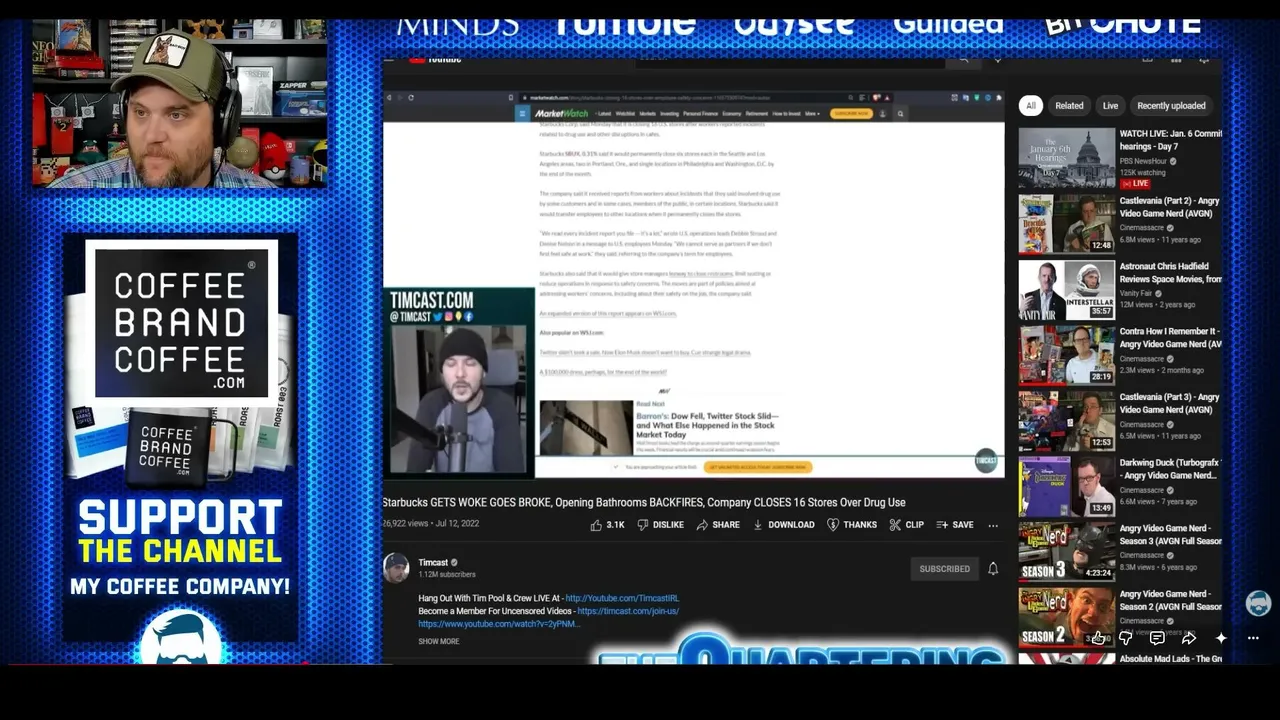Image resolution: width=1280 pixels, height=720 pixels.
Task: Click the video title 'Starbucks GETS WOKE GOES BROKE'
Action: tap(644, 502)
